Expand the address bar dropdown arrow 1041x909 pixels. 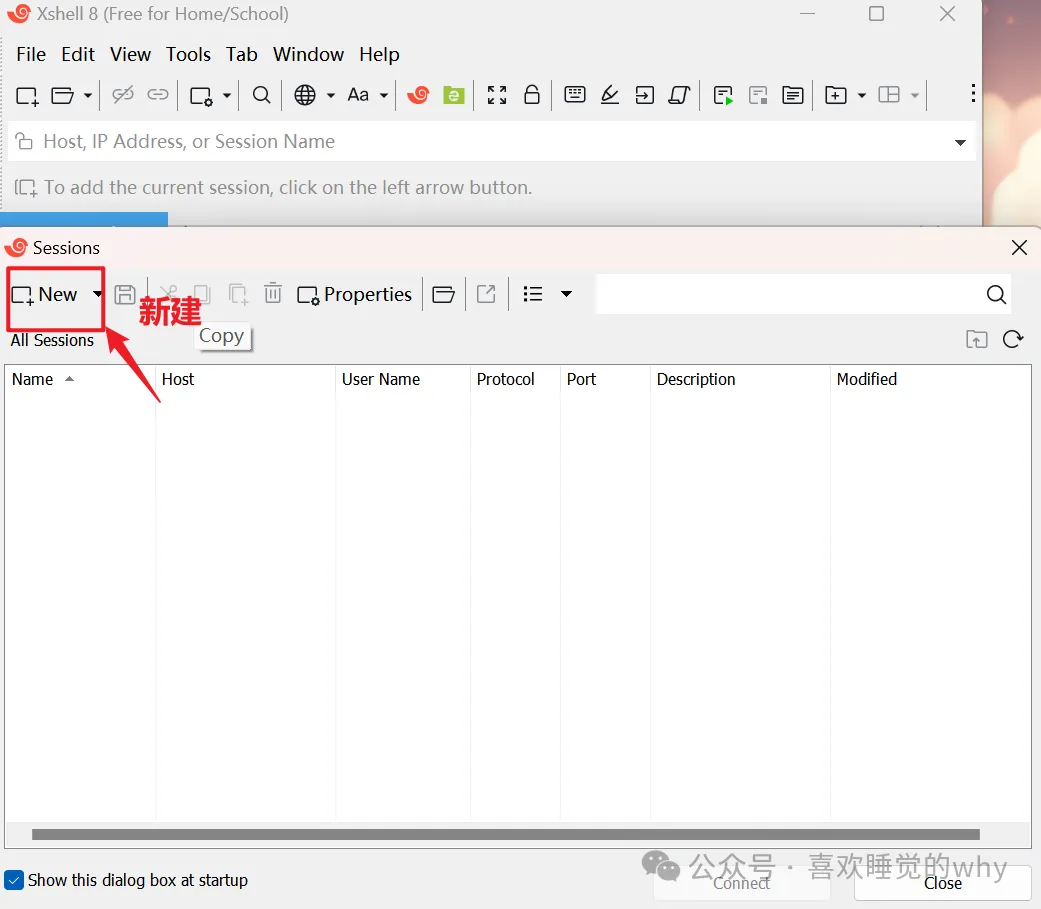pyautogui.click(x=960, y=143)
